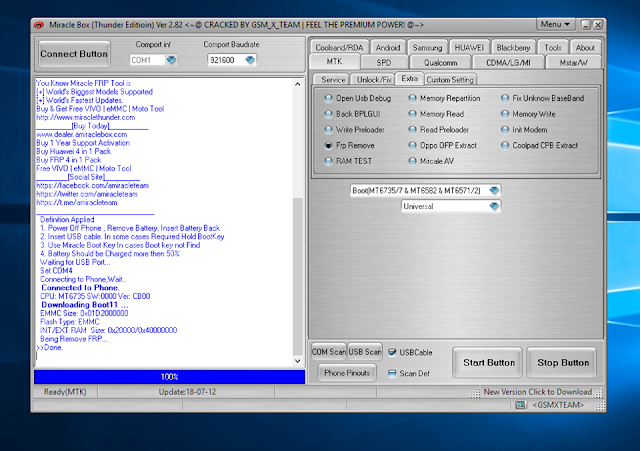Click the Connect Button

coord(74,54)
